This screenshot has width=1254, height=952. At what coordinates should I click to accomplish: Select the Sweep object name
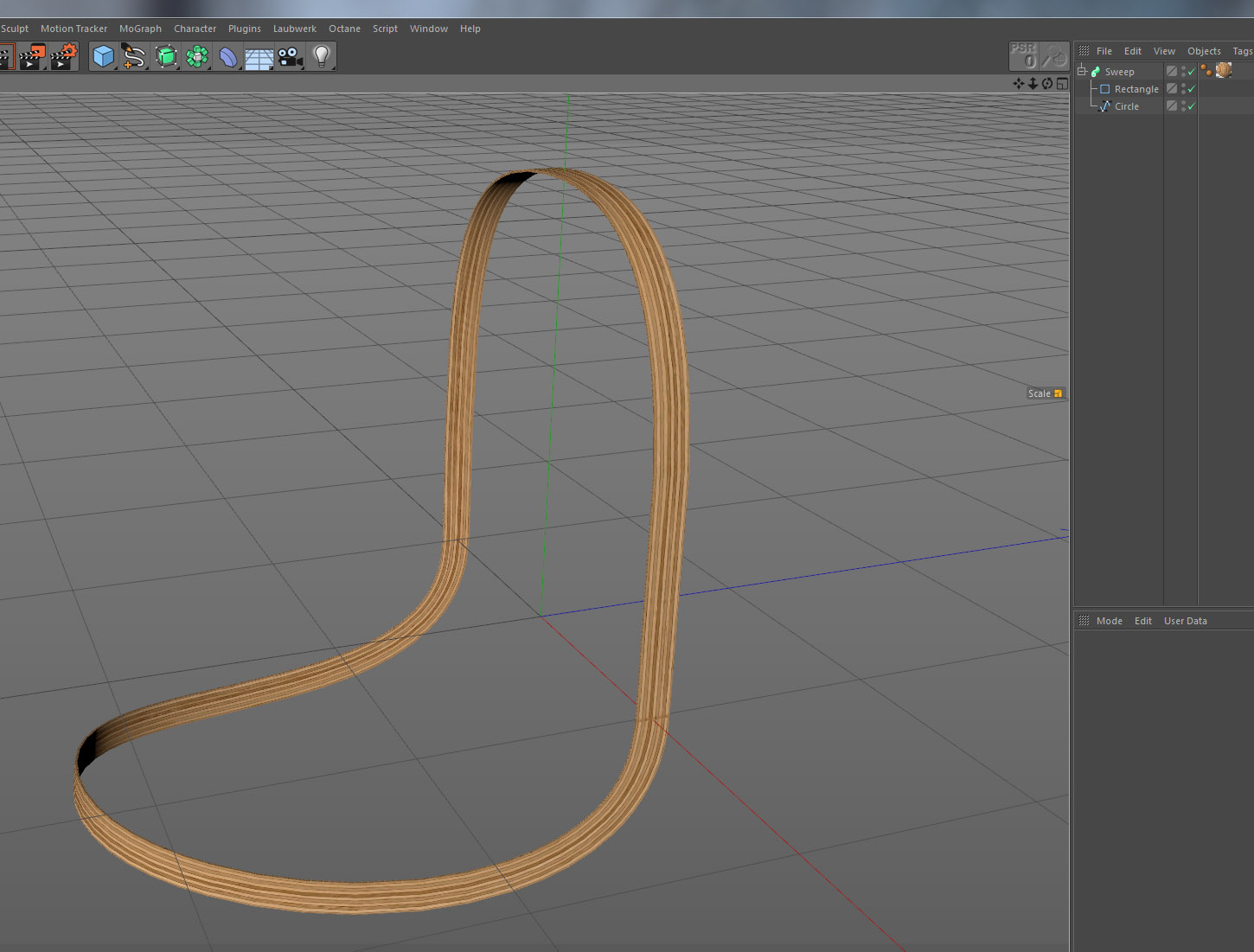[x=1119, y=72]
